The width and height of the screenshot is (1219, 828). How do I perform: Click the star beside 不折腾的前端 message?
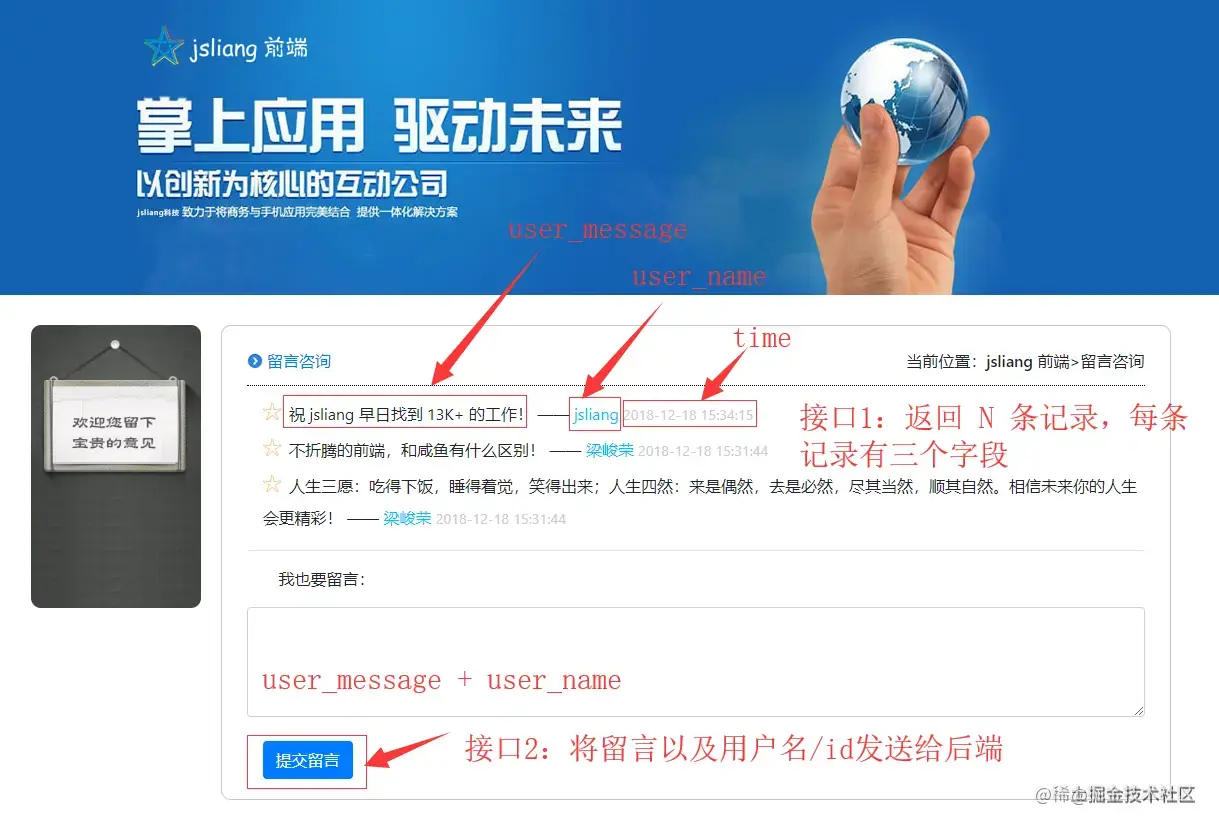pyautogui.click(x=271, y=449)
